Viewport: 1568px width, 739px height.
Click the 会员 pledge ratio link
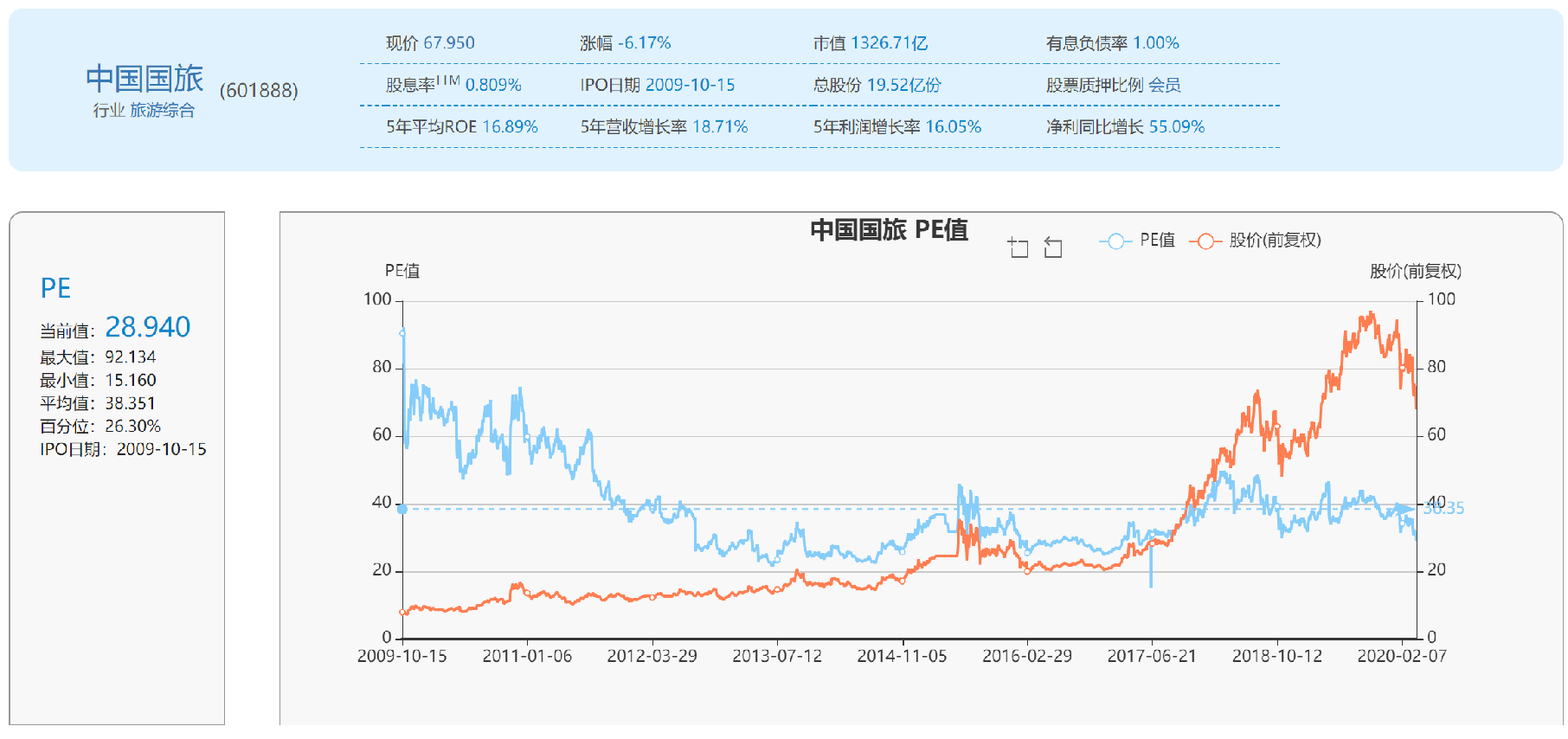pyautogui.click(x=1165, y=85)
